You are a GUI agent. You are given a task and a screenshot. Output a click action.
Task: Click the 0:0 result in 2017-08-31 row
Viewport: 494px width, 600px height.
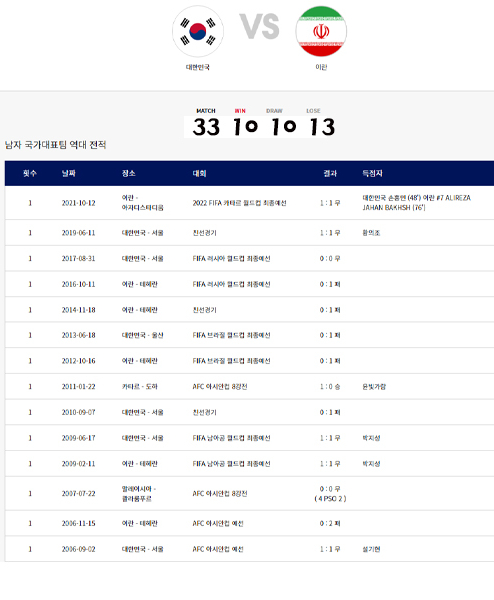click(x=330, y=259)
